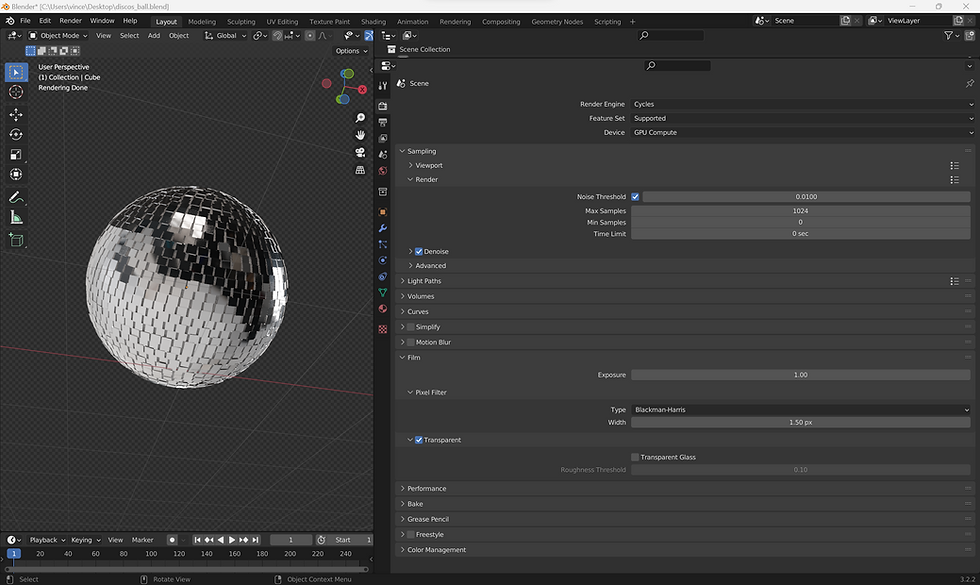
Task: Switch to the Geometry Nodes workspace
Action: point(557,21)
